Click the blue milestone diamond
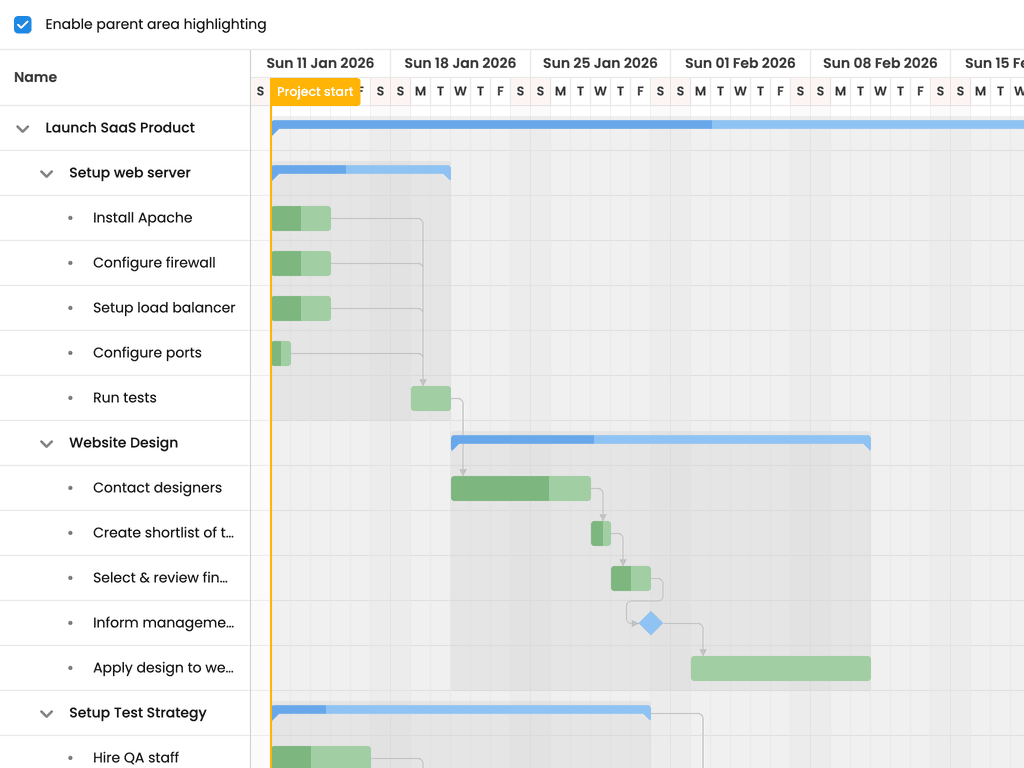This screenshot has height=768, width=1024. tap(651, 623)
